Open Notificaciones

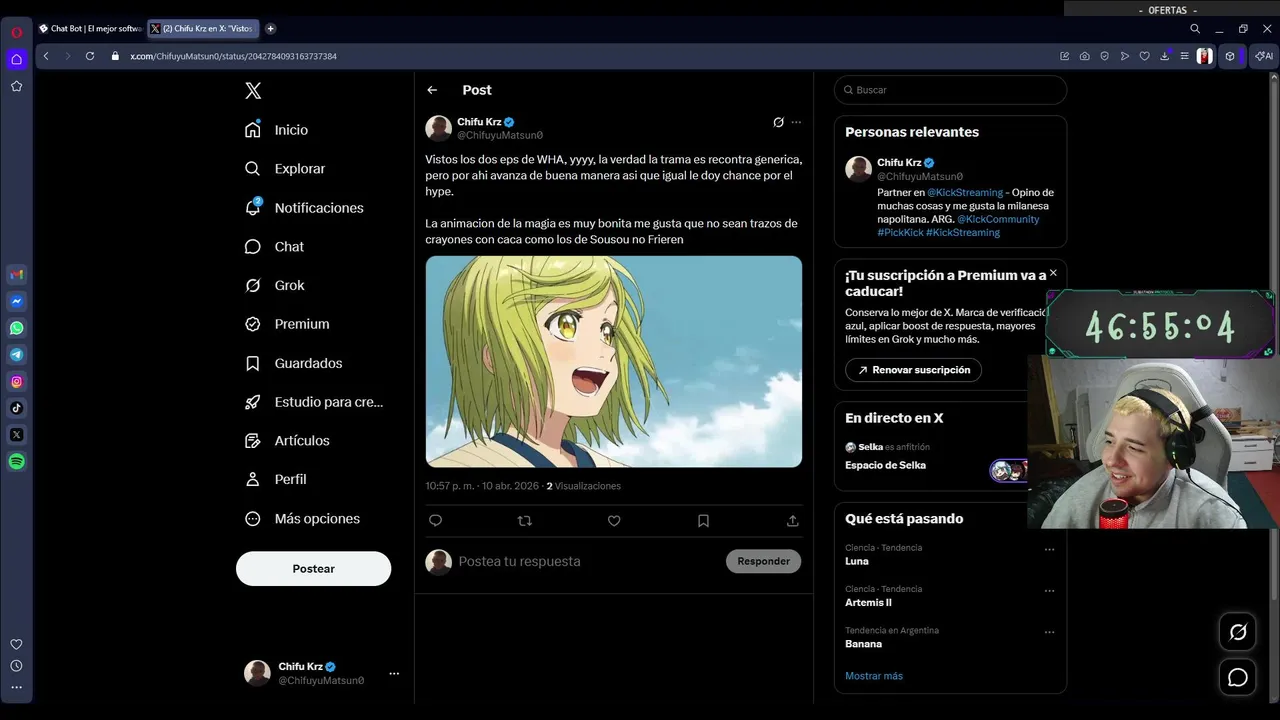point(305,208)
